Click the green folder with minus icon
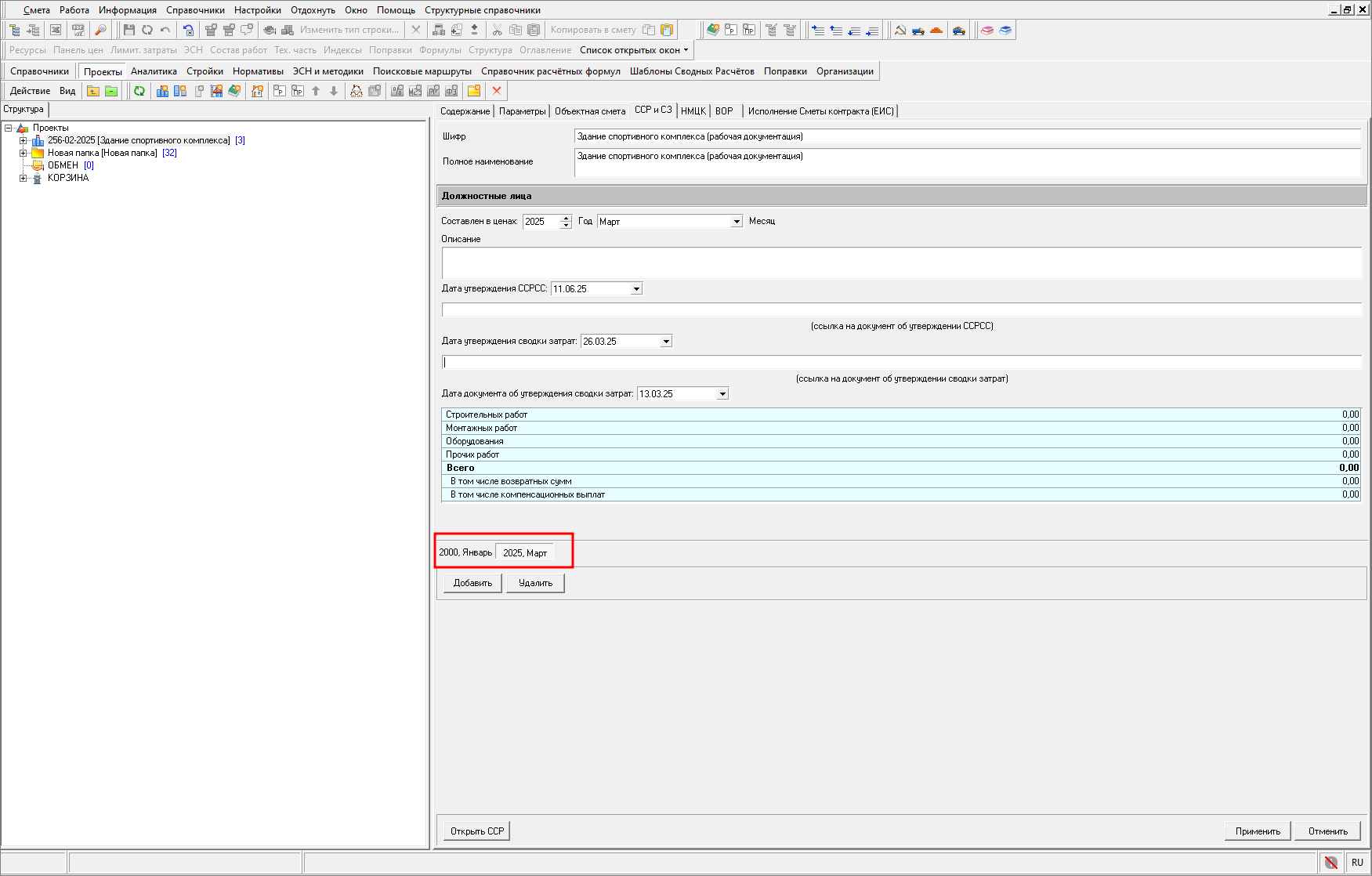This screenshot has height=876, width=1372. [111, 91]
